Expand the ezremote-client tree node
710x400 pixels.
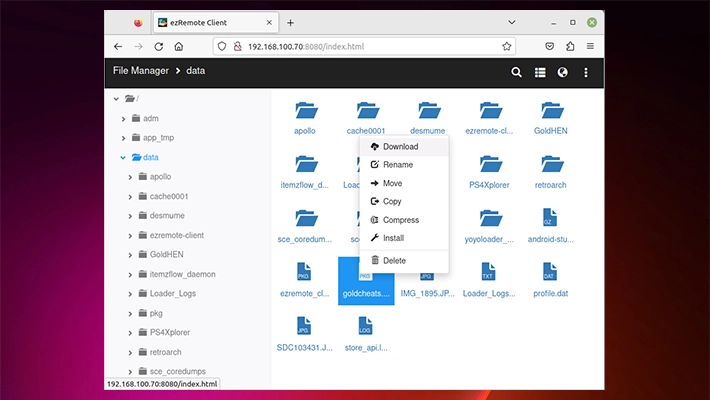[x=130, y=236]
